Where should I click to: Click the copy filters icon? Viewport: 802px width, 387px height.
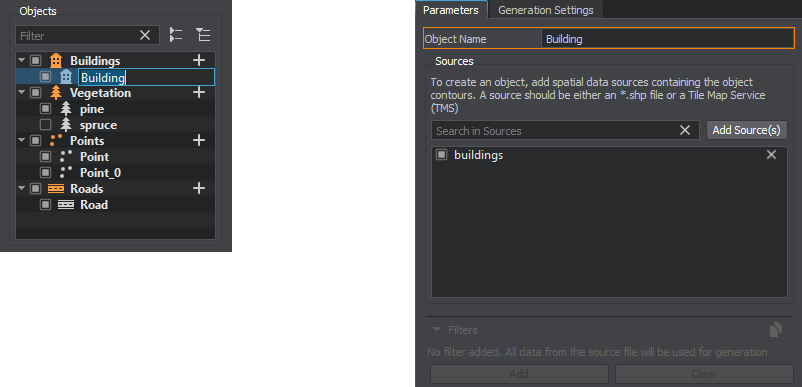[x=775, y=330]
